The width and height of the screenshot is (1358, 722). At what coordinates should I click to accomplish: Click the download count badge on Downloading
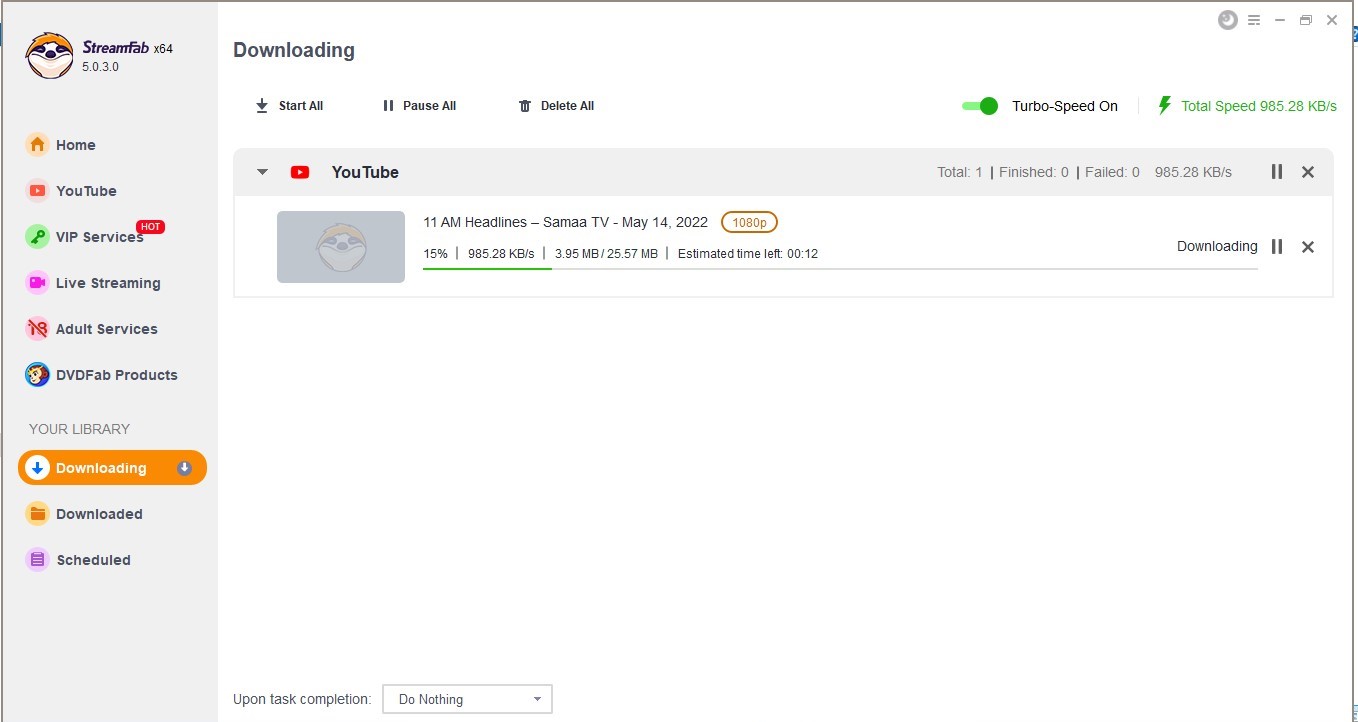(184, 468)
